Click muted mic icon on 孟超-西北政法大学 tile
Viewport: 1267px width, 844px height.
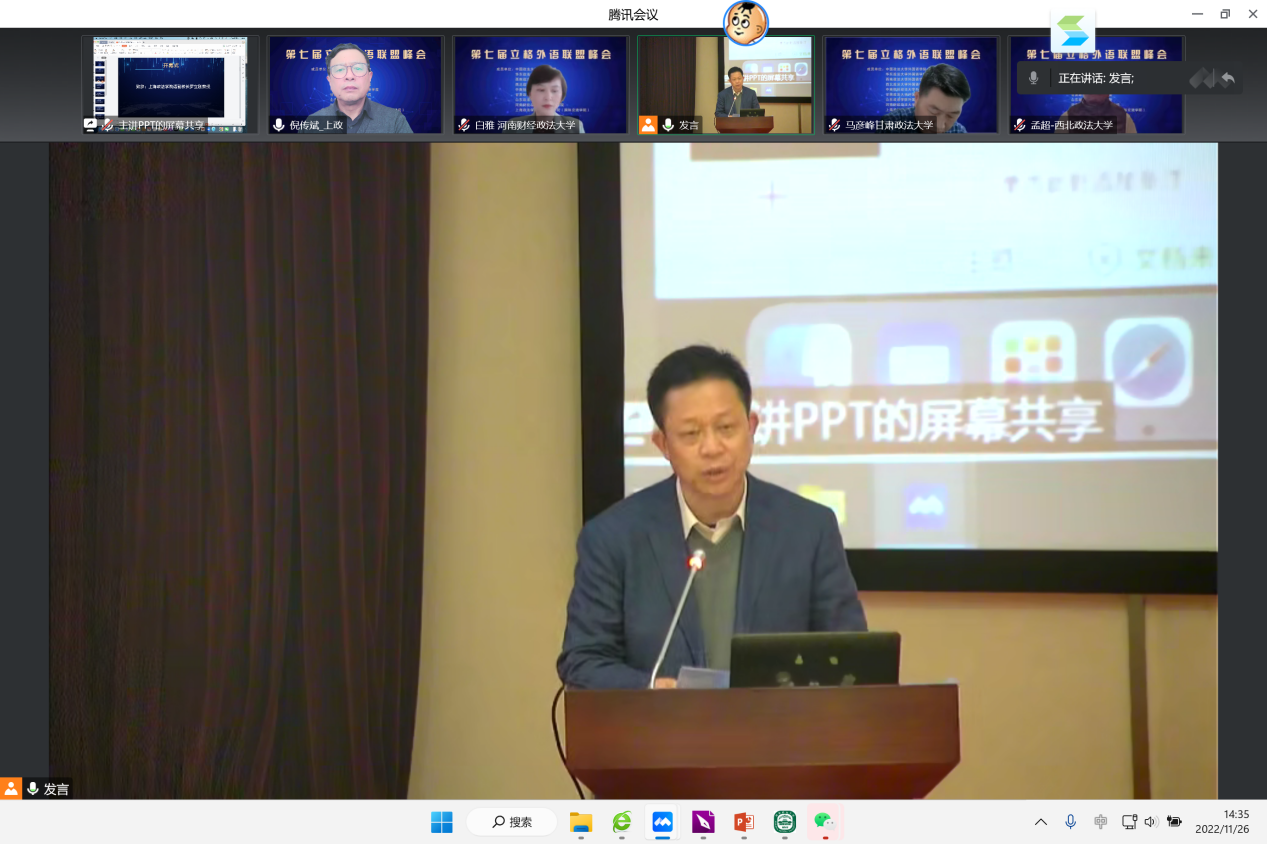[1019, 125]
